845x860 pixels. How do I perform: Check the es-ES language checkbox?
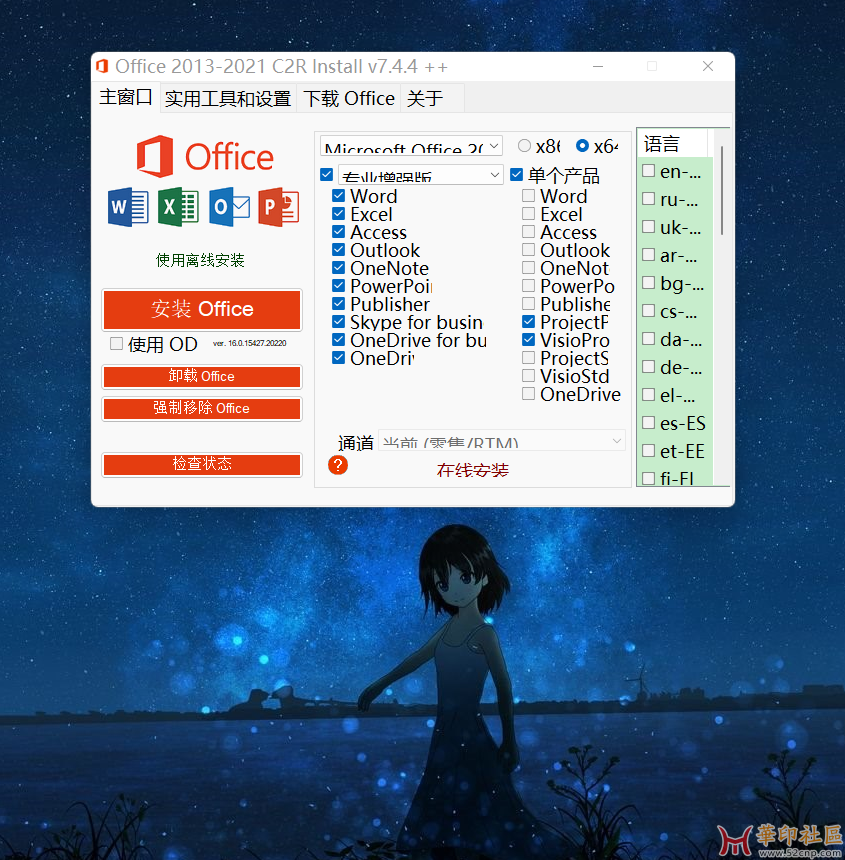(x=649, y=423)
